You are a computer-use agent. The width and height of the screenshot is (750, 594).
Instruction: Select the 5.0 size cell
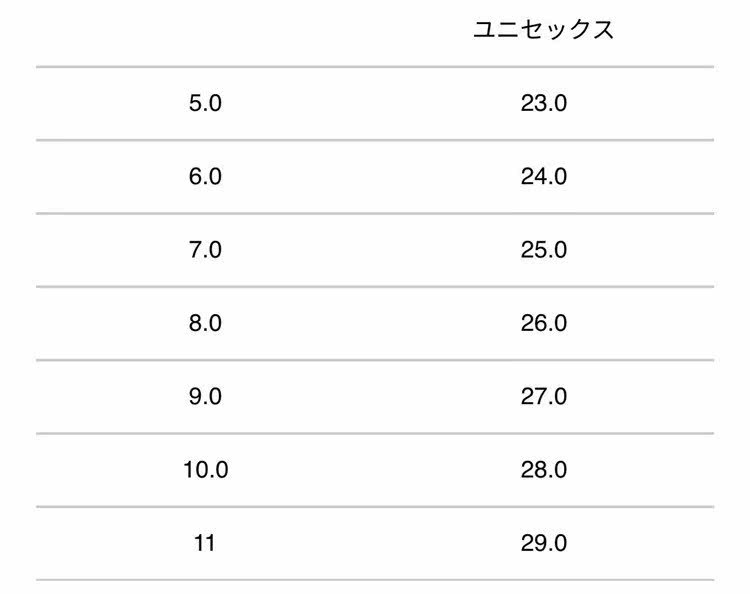click(205, 103)
